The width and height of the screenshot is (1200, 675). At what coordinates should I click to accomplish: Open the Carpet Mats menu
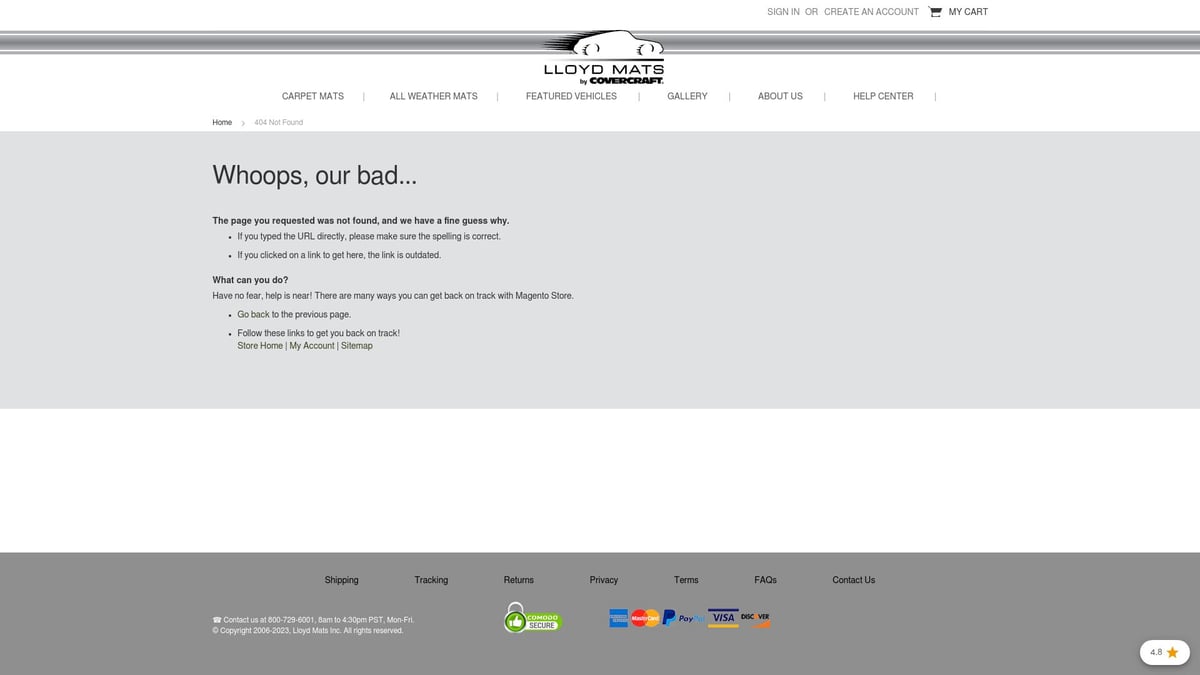tap(312, 96)
